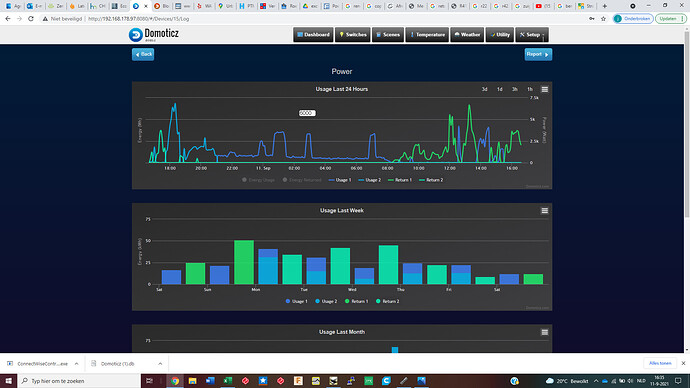The image size is (690, 388).
Task: Click the browser address bar URL
Action: coord(139,19)
